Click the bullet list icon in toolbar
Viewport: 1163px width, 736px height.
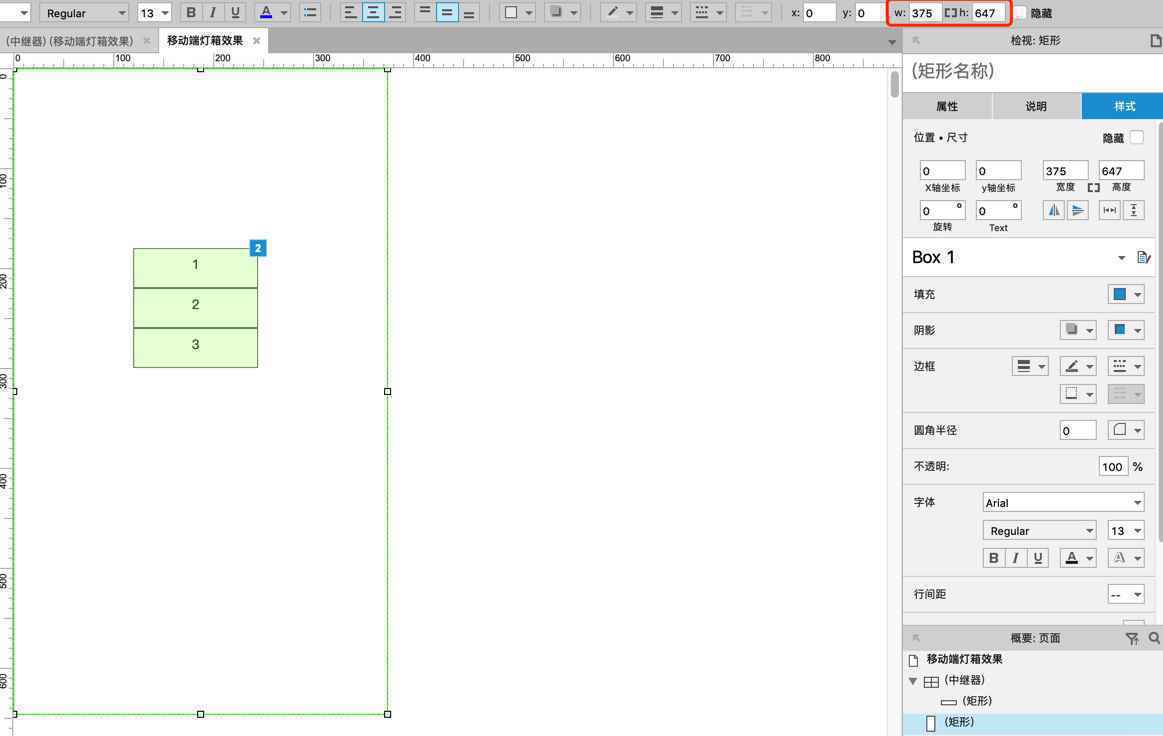pos(310,13)
